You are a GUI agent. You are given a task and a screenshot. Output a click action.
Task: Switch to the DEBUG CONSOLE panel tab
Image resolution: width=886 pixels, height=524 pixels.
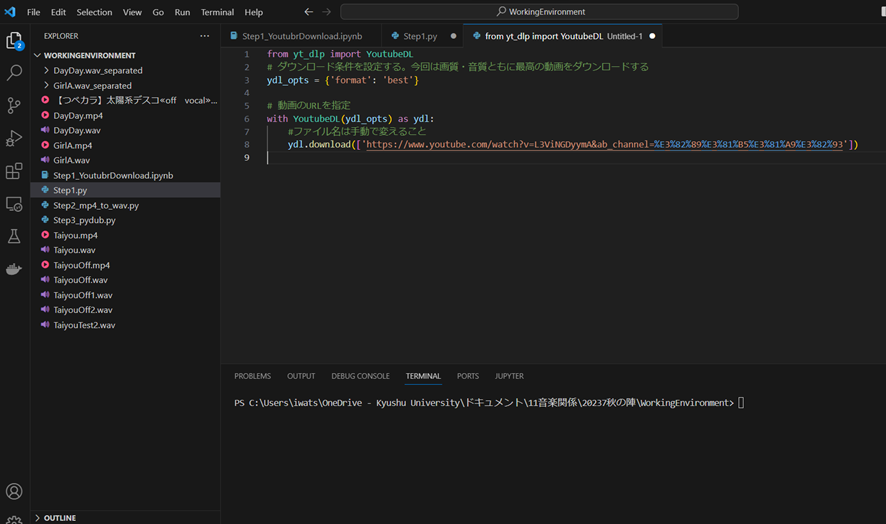[x=360, y=376]
